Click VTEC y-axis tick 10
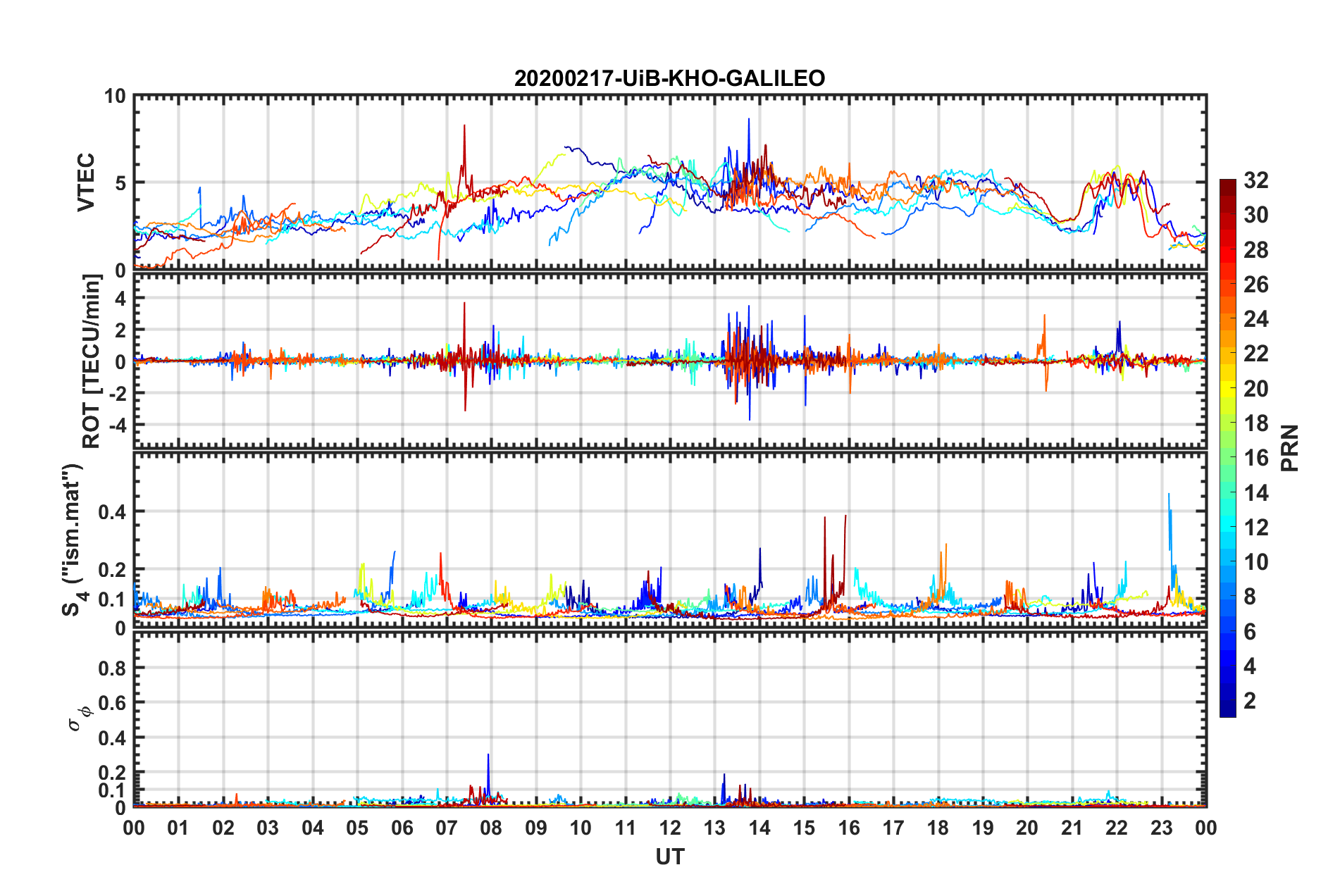The height and width of the screenshot is (896, 1340). click(115, 97)
